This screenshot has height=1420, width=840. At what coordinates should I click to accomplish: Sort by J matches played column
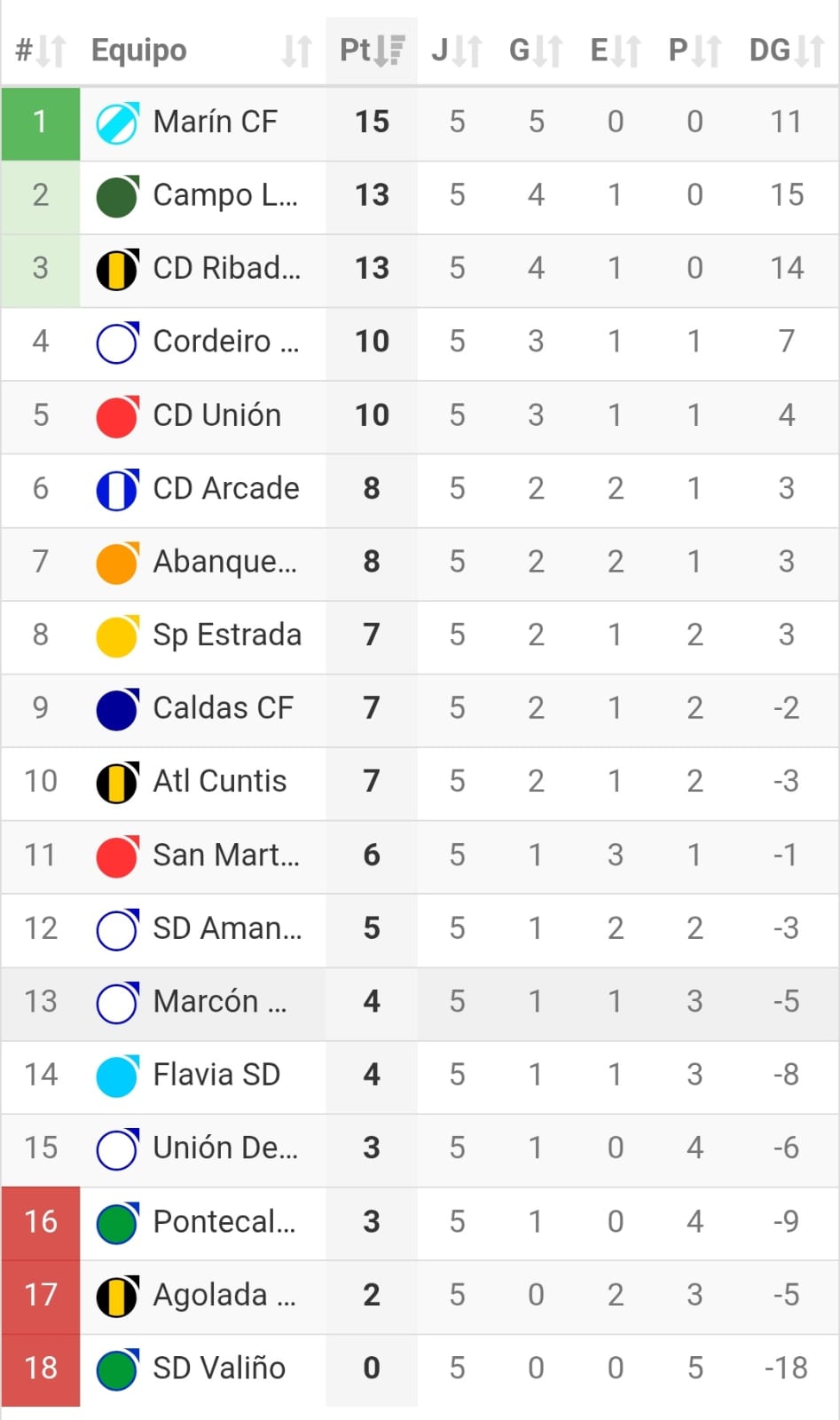pos(456,51)
